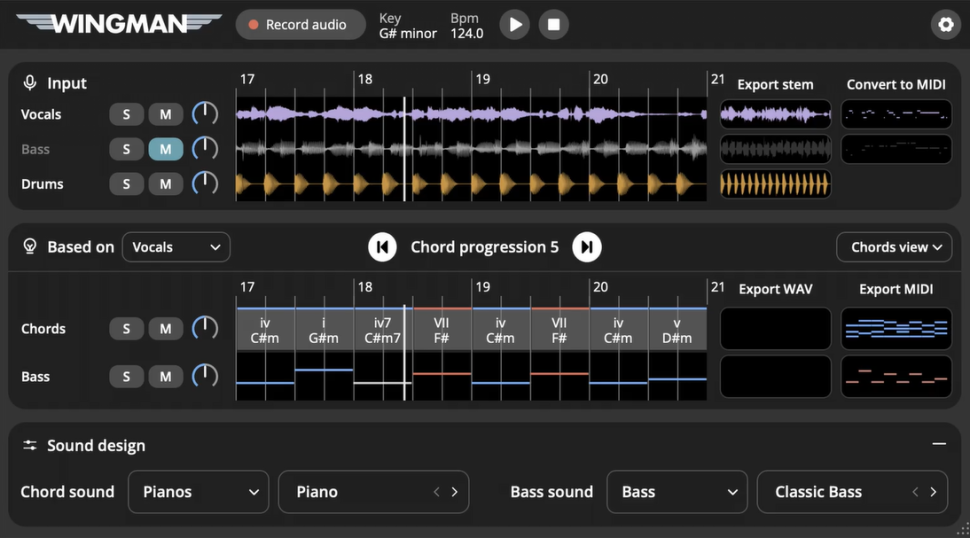The image size is (970, 538).
Task: Skip to next chord progression
Action: [587, 247]
